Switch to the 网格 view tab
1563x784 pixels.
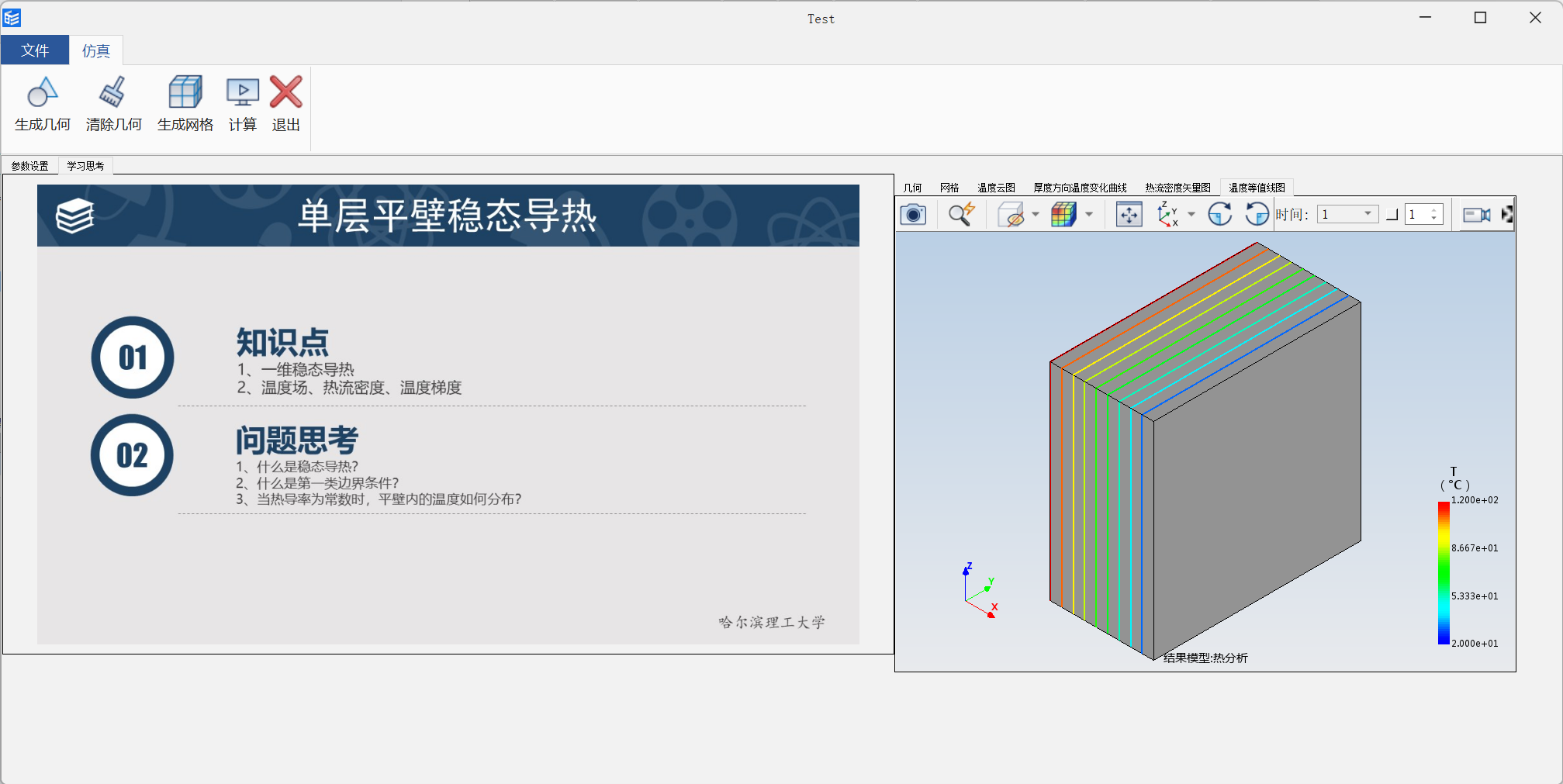(x=949, y=188)
